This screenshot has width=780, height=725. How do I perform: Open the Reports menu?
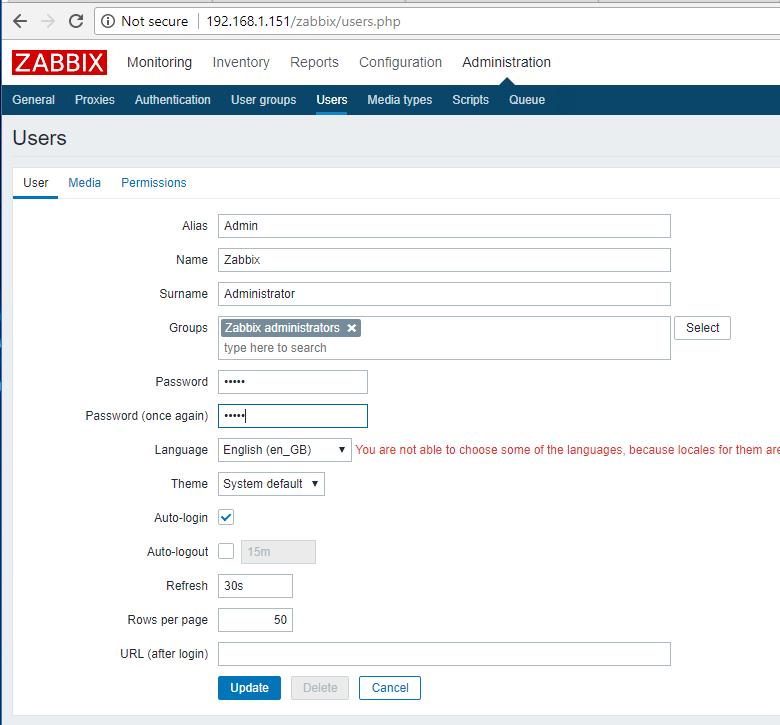tap(314, 62)
